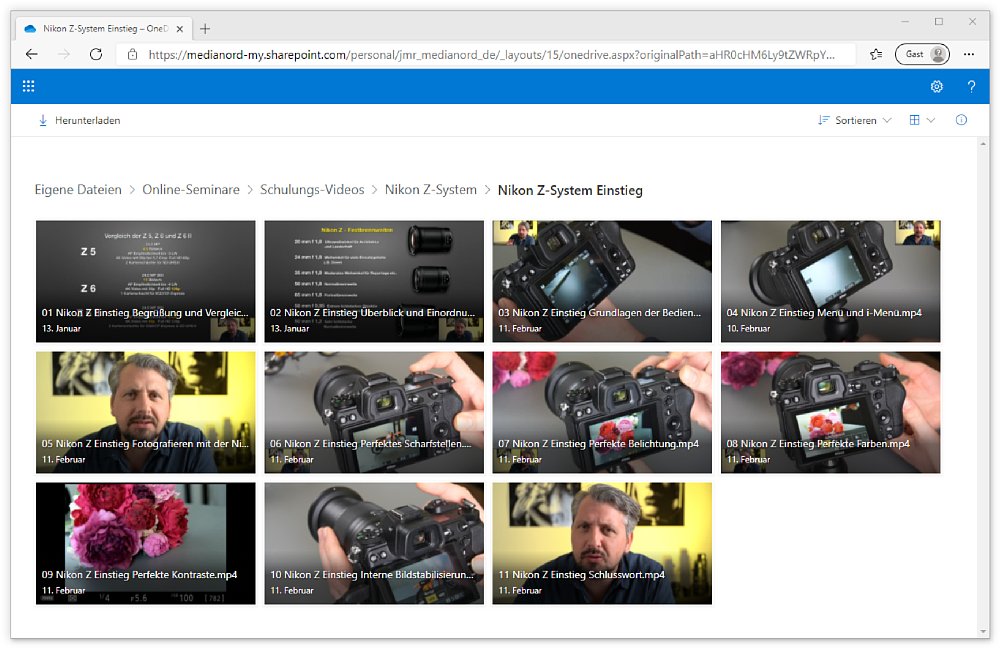Expand the view options chevron next to the grid icon
Viewport: 1000px width, 649px height.
930,120
